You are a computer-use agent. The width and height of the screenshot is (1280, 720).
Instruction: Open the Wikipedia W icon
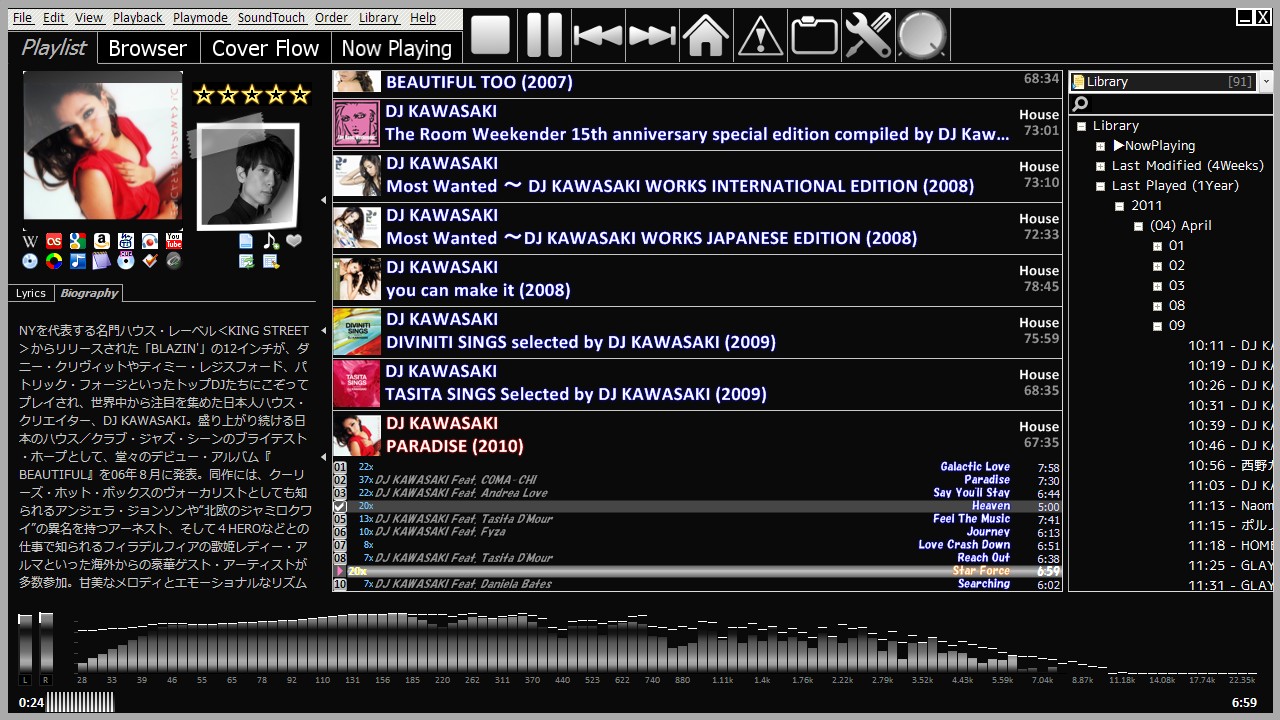(30, 241)
